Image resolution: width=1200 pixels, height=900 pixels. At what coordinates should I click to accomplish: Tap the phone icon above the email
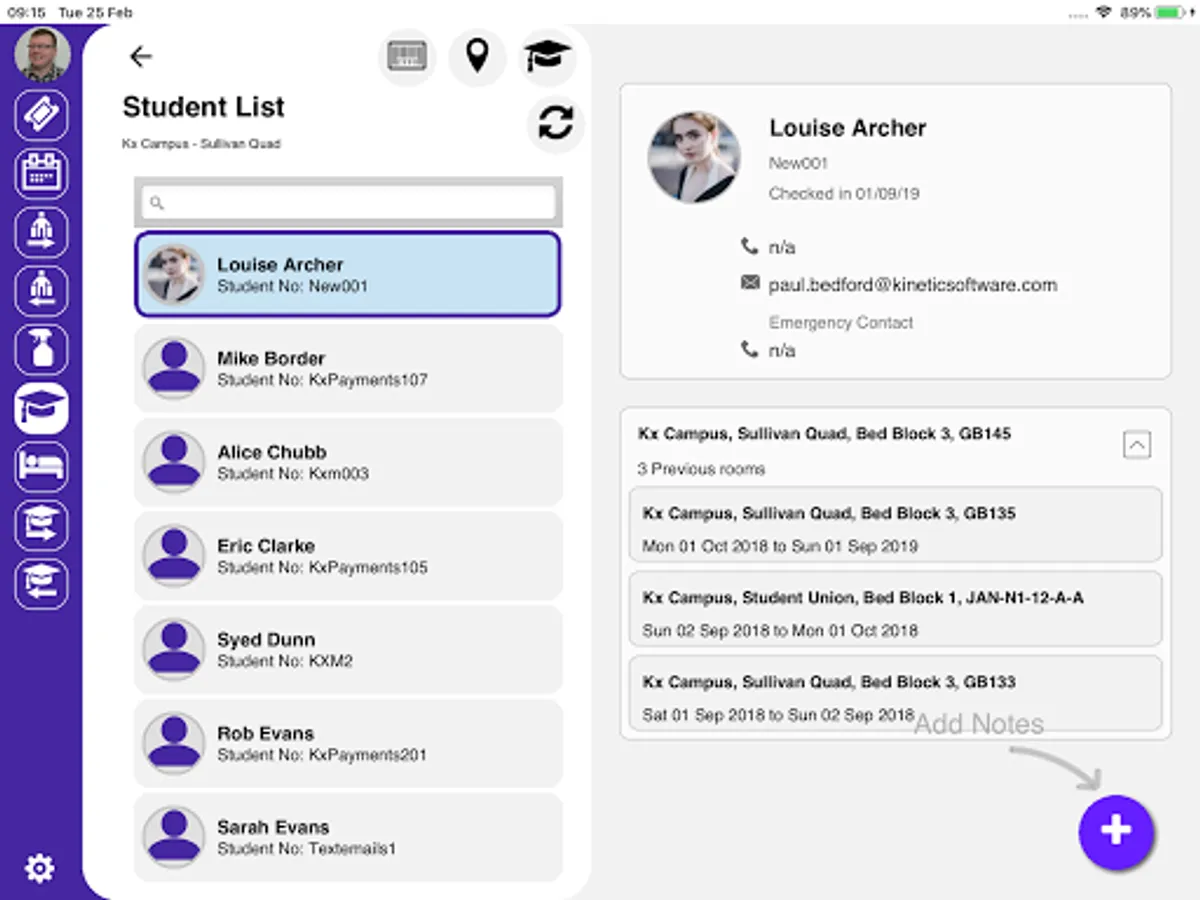pos(750,245)
